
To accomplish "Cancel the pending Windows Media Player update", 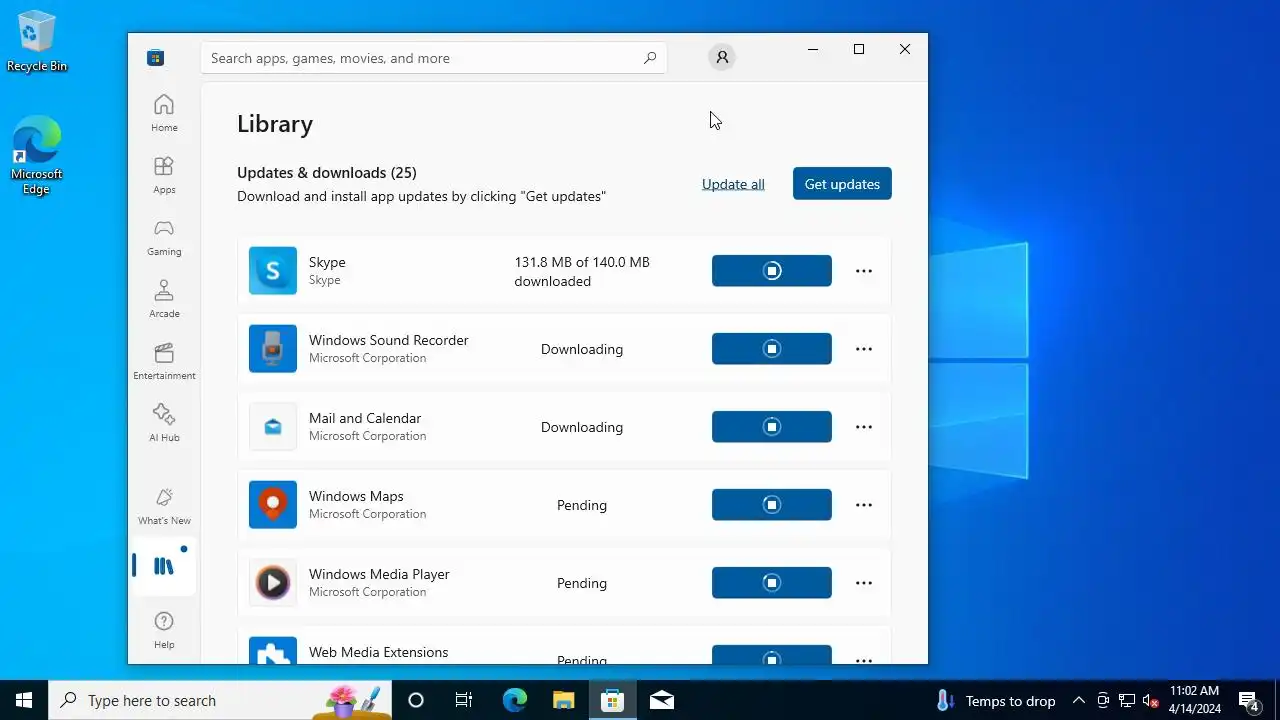I will pyautogui.click(x=772, y=583).
